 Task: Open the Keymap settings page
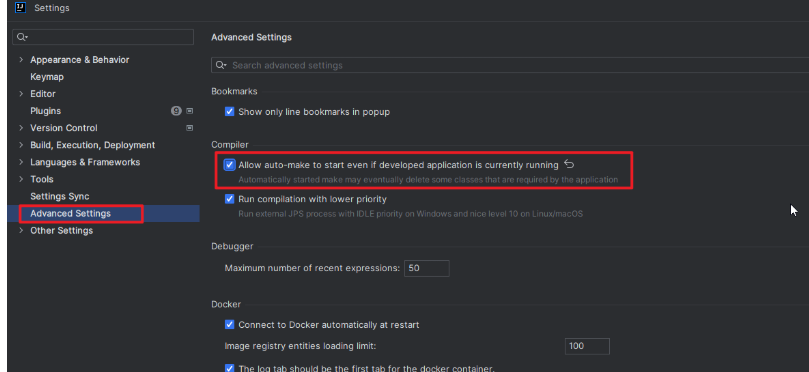[47, 77]
